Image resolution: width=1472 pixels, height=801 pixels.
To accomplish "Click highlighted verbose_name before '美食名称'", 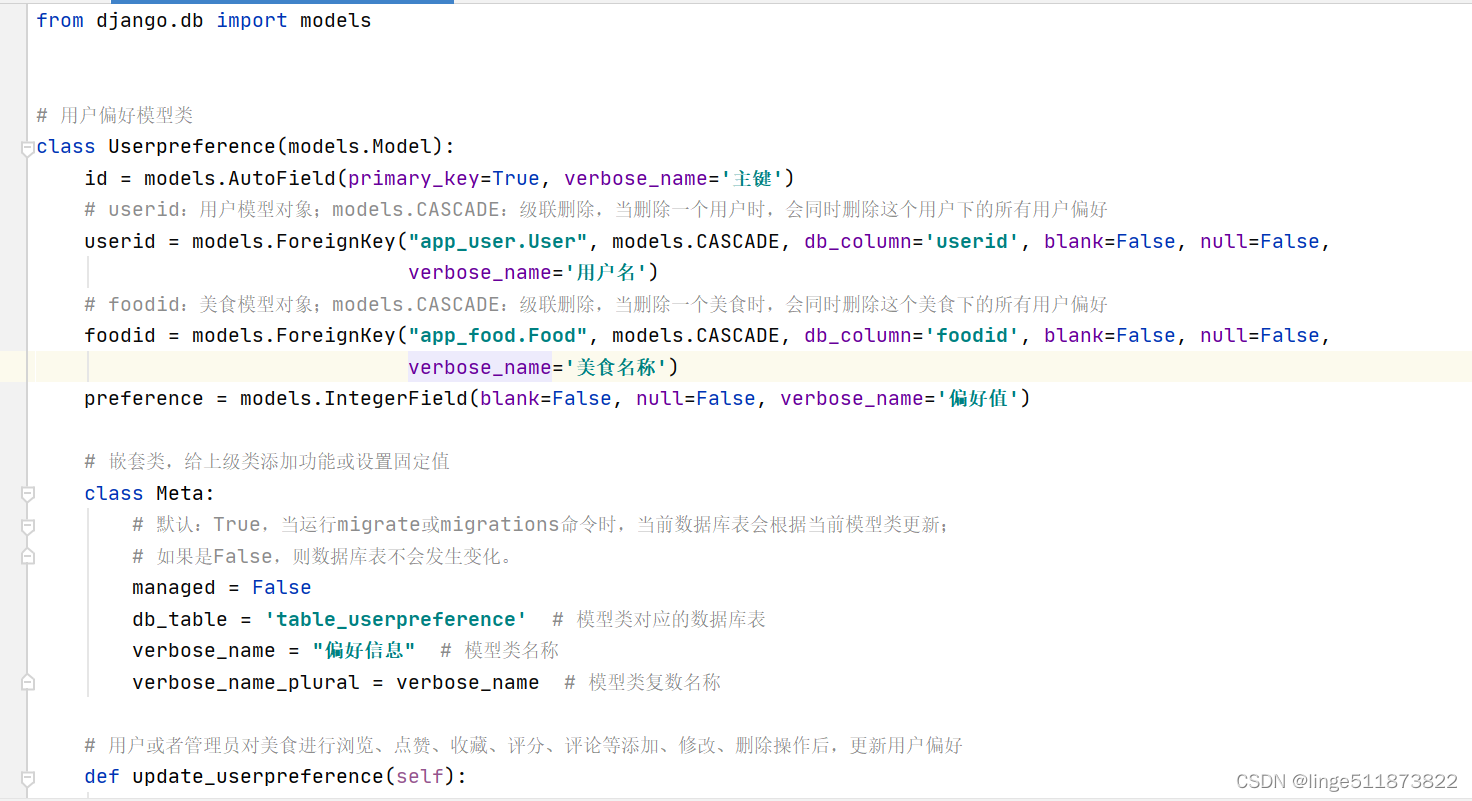I will pos(480,367).
